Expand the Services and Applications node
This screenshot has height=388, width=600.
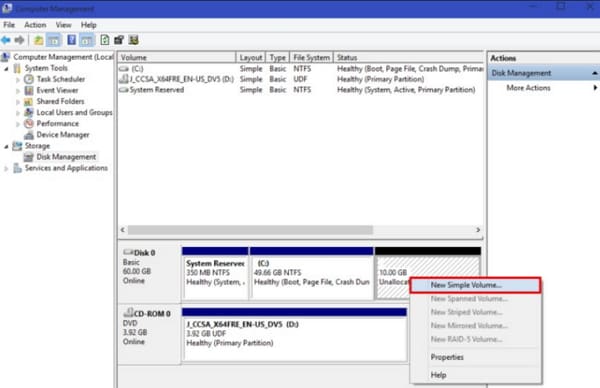(6, 168)
